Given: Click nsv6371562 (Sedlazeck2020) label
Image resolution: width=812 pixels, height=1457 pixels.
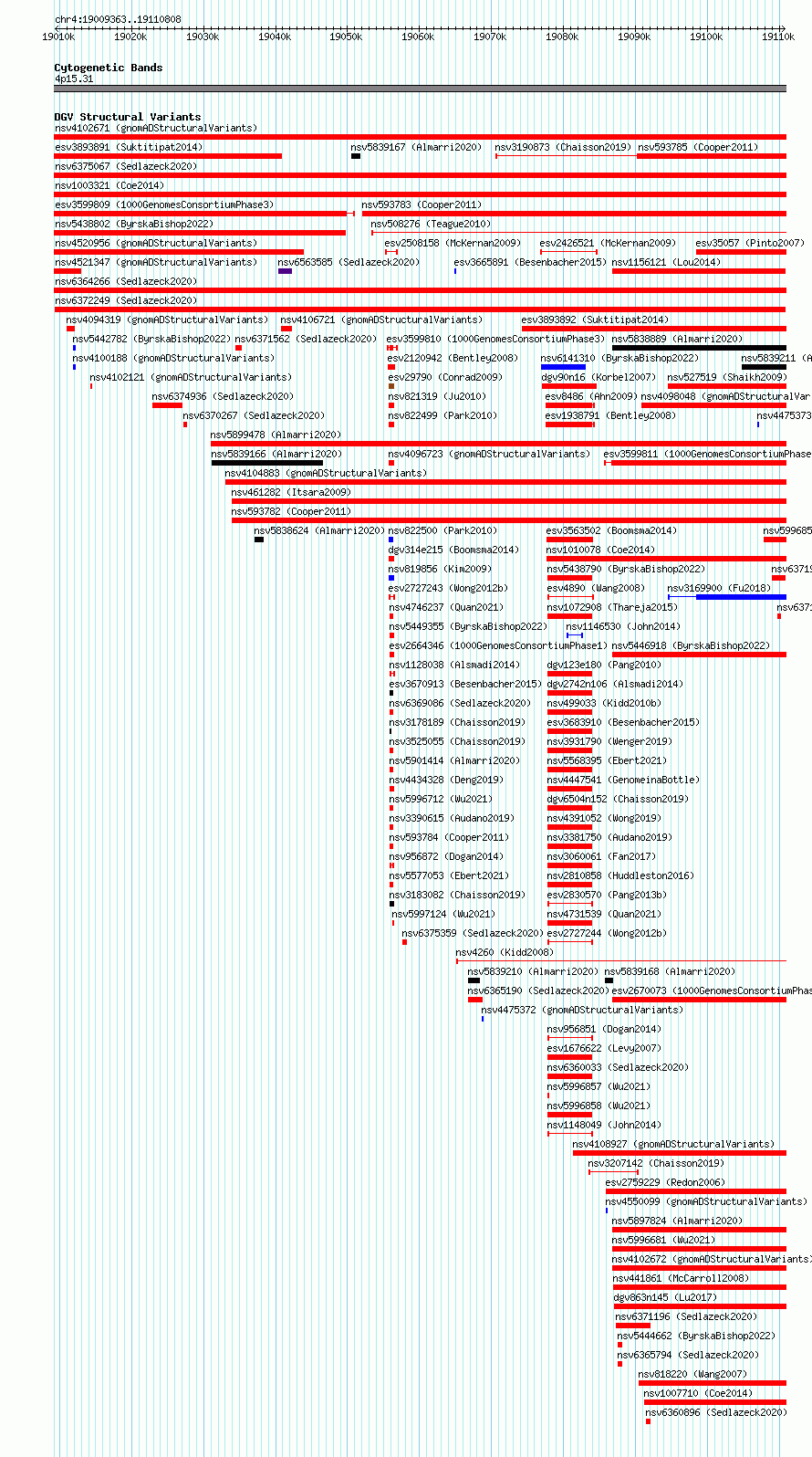Looking at the screenshot, I should 306,339.
